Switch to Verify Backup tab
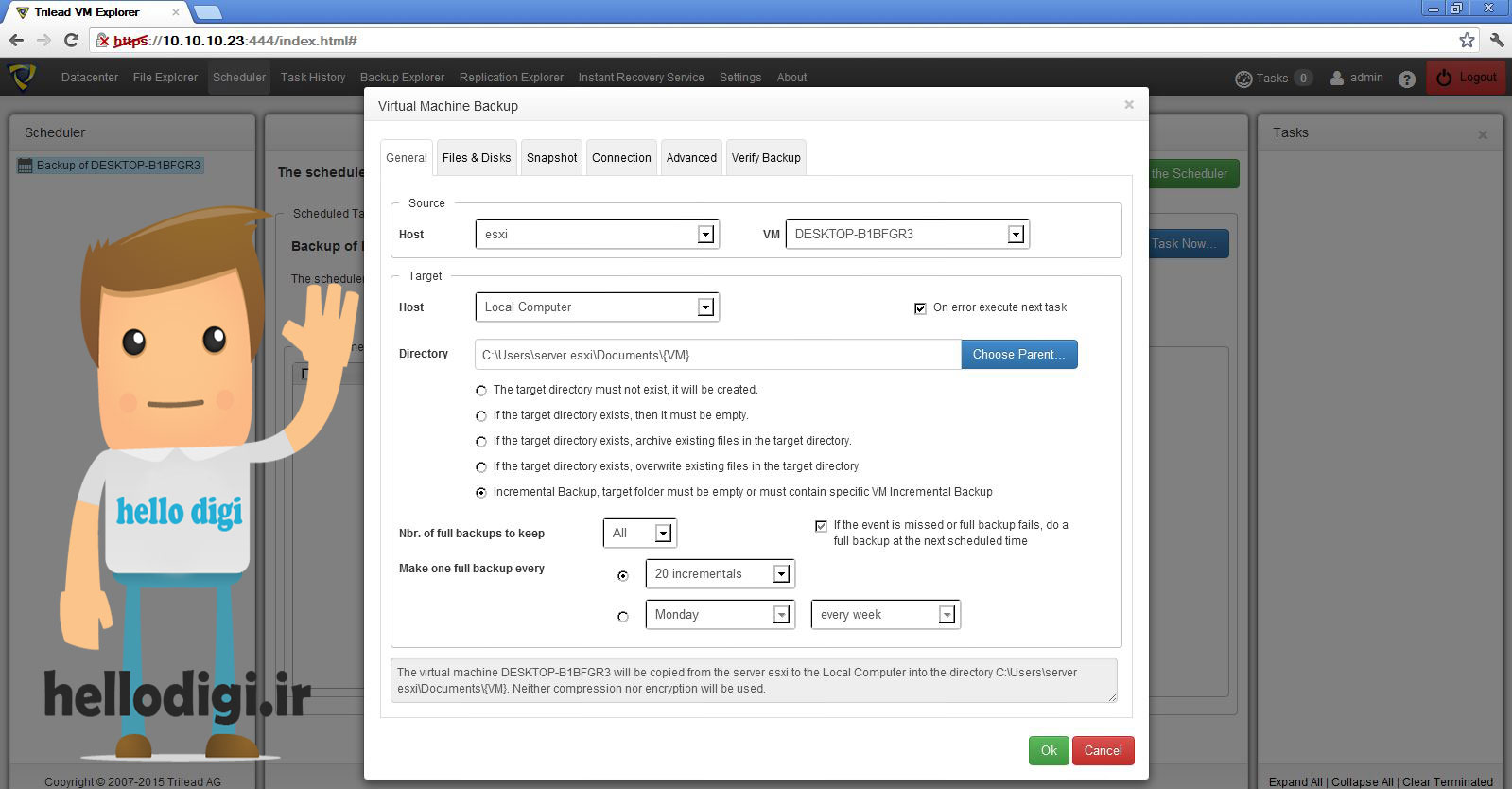 pyautogui.click(x=766, y=157)
